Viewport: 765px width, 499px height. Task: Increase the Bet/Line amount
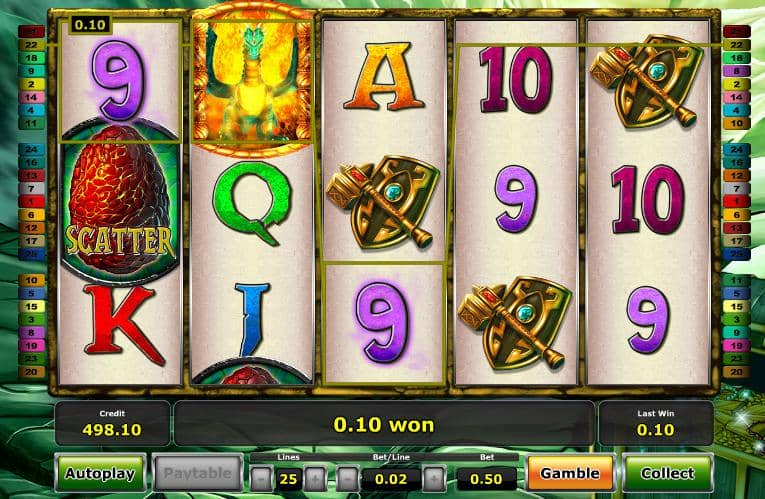tap(434, 479)
